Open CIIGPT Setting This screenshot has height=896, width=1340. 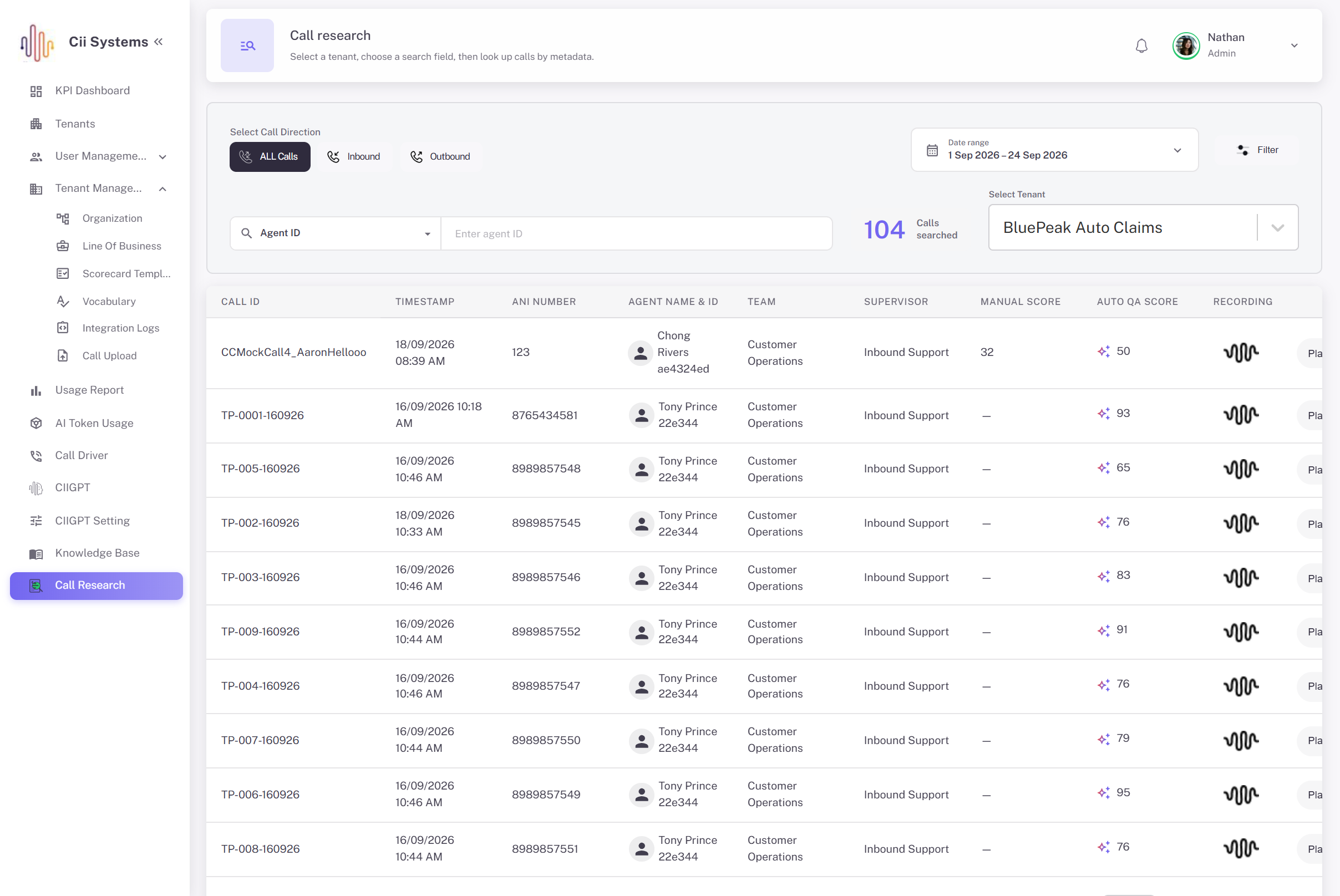(x=92, y=521)
